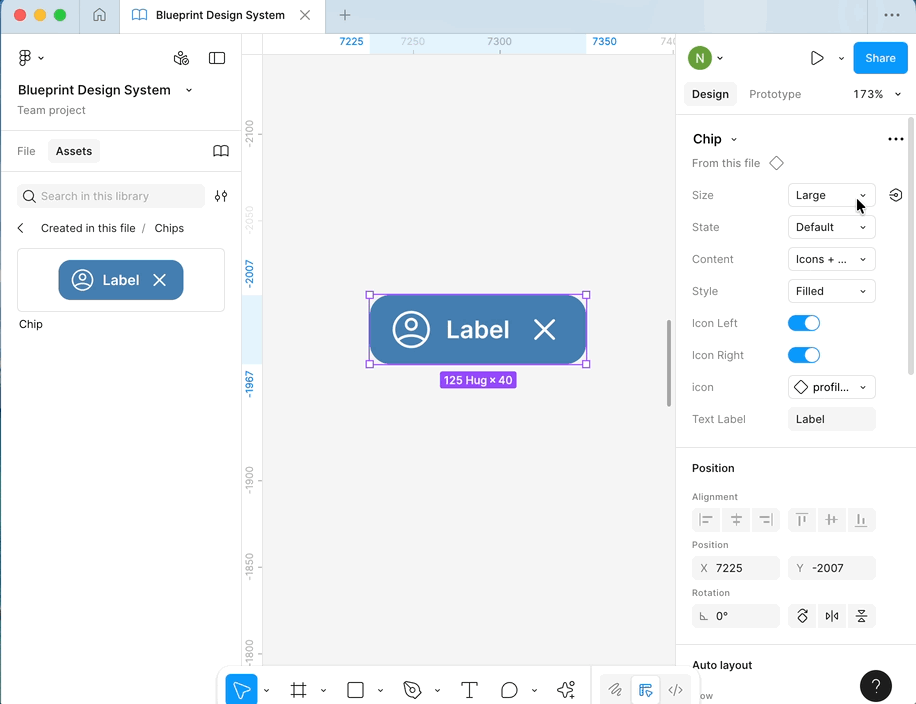The height and width of the screenshot is (704, 916).
Task: Click align vertical centers icon
Action: pyautogui.click(x=831, y=519)
